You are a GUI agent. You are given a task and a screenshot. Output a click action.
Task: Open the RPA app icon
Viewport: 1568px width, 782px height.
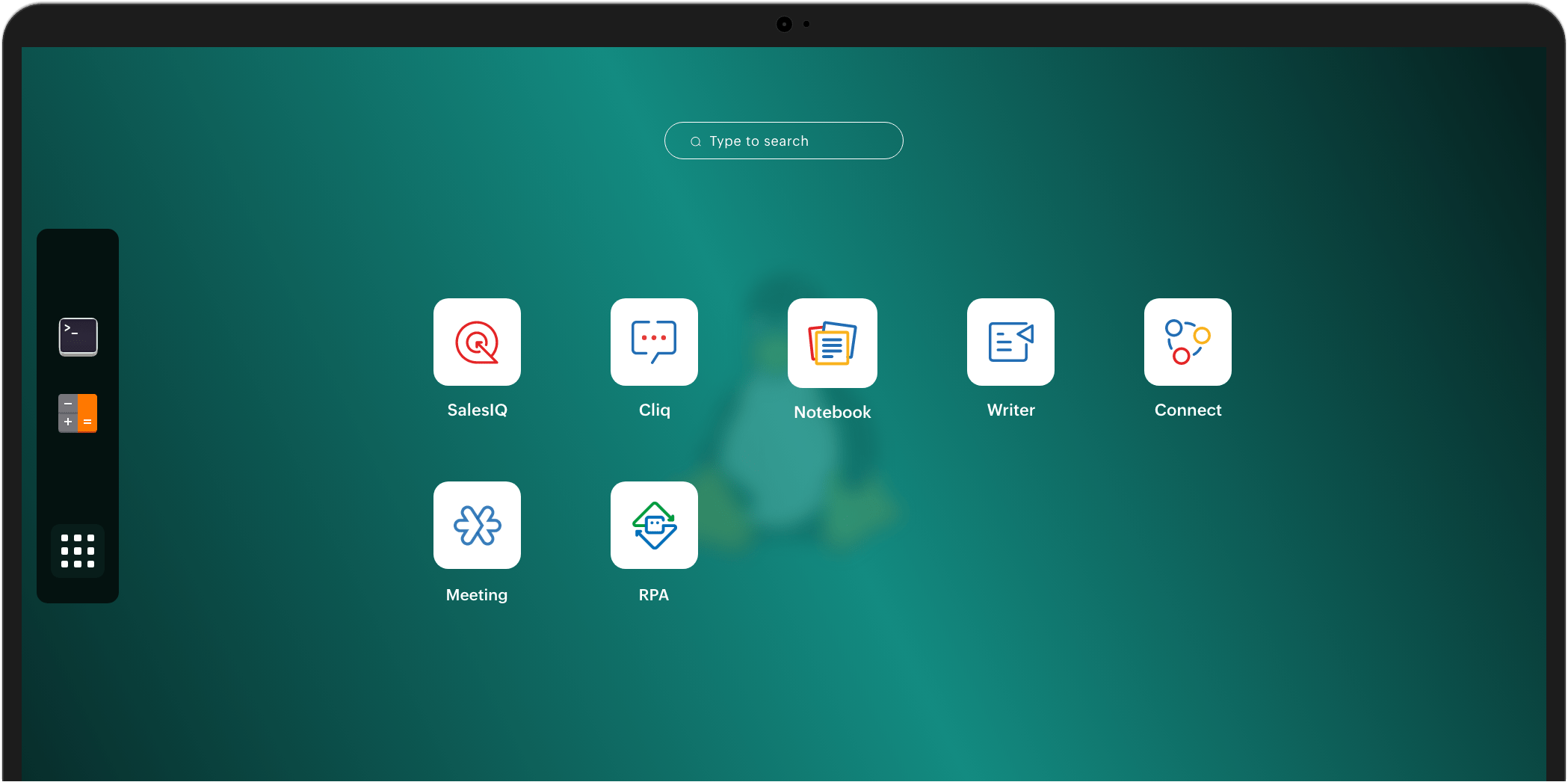click(654, 525)
